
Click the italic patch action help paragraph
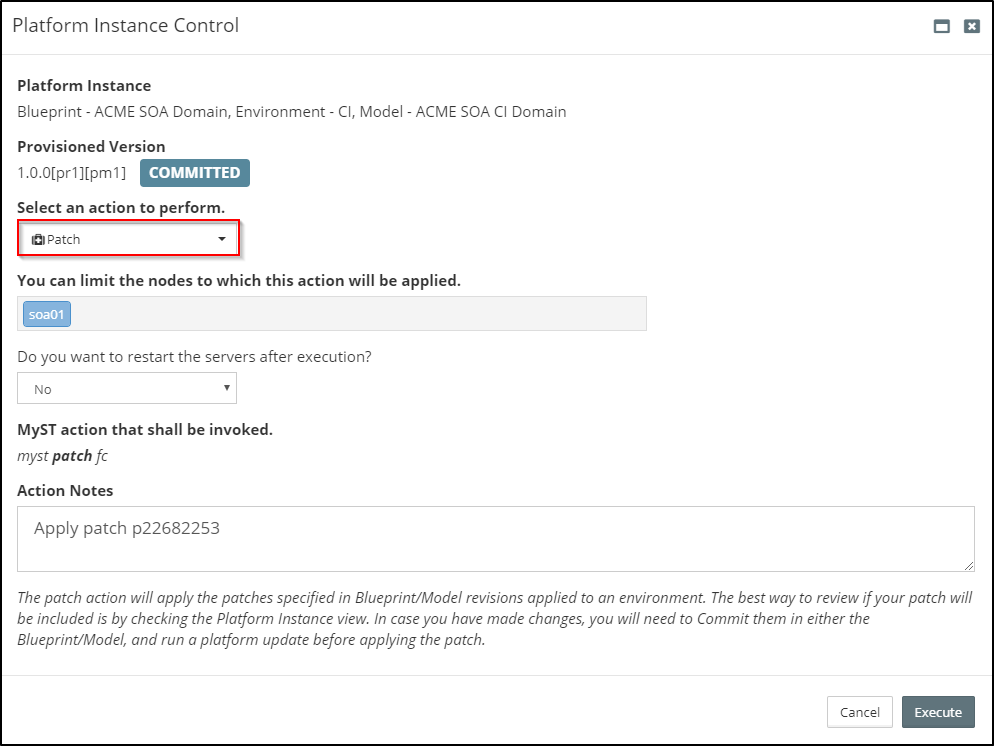(x=495, y=619)
